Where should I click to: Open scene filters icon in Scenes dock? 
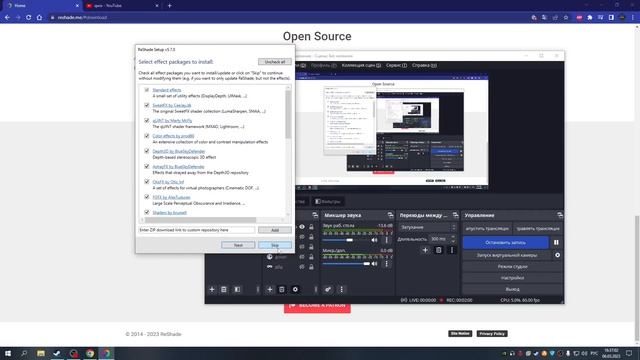click(x=237, y=289)
